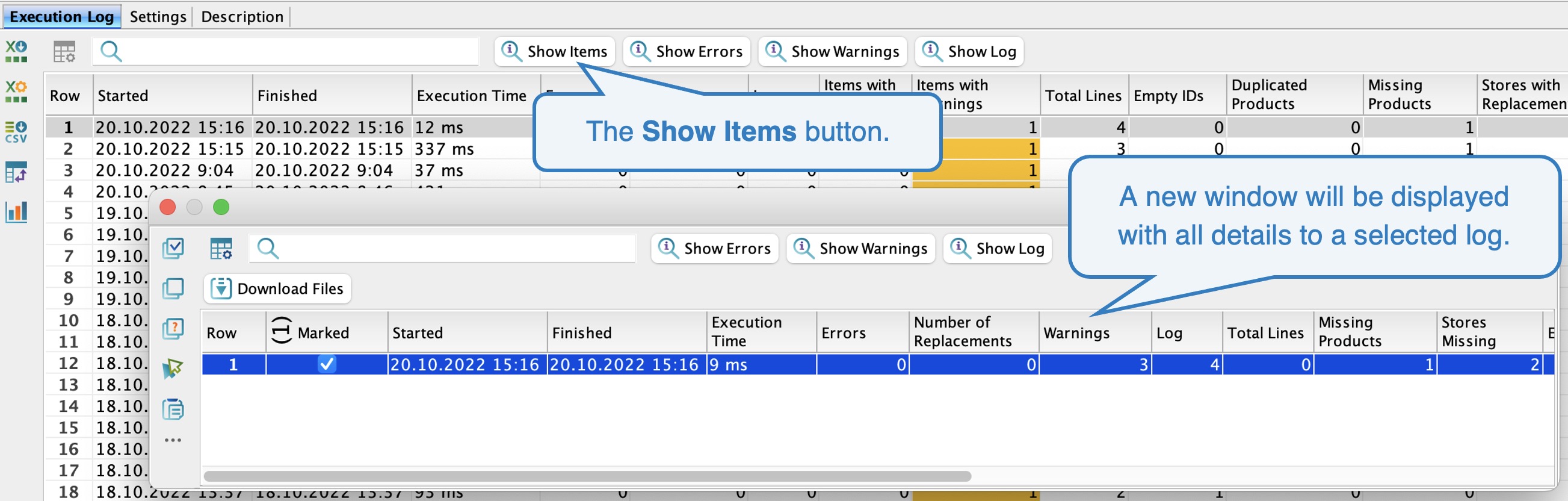Screen dimensions: 1568x501
Task: Open table column settings in main toolbar
Action: pyautogui.click(x=64, y=52)
